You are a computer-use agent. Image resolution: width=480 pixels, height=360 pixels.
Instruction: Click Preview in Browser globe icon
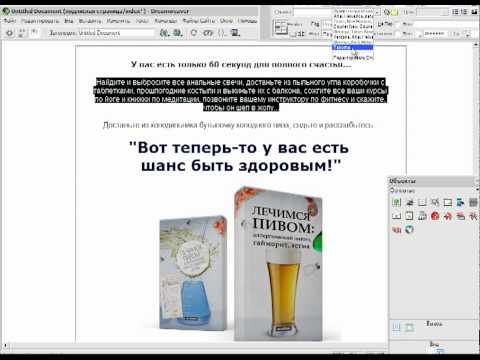tap(178, 33)
